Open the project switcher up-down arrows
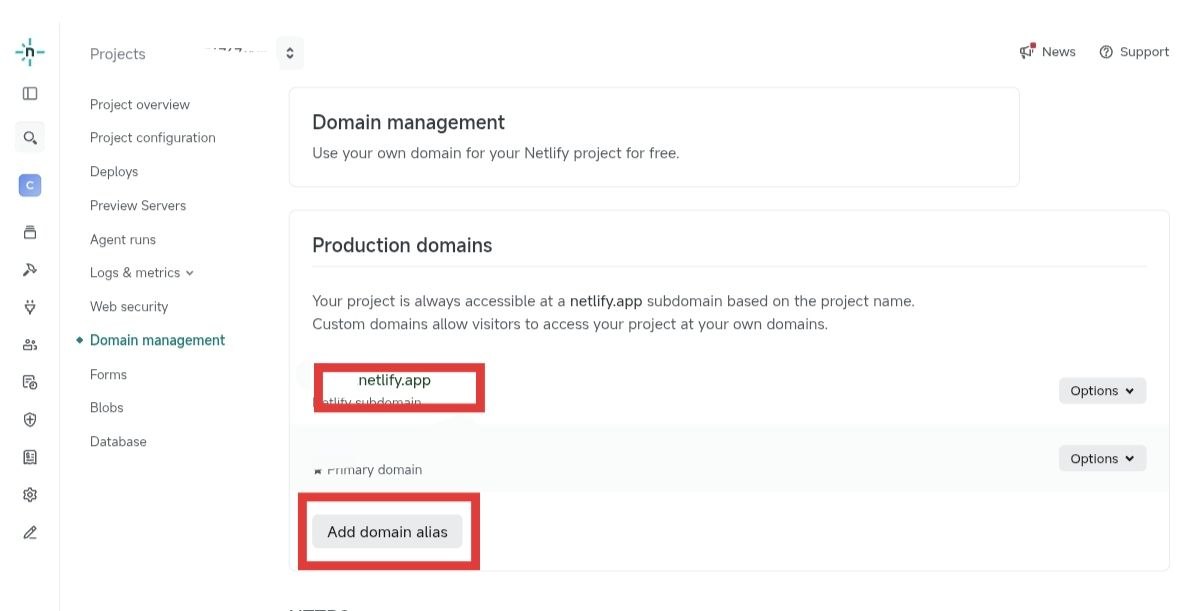This screenshot has width=1199, height=611. click(x=290, y=54)
